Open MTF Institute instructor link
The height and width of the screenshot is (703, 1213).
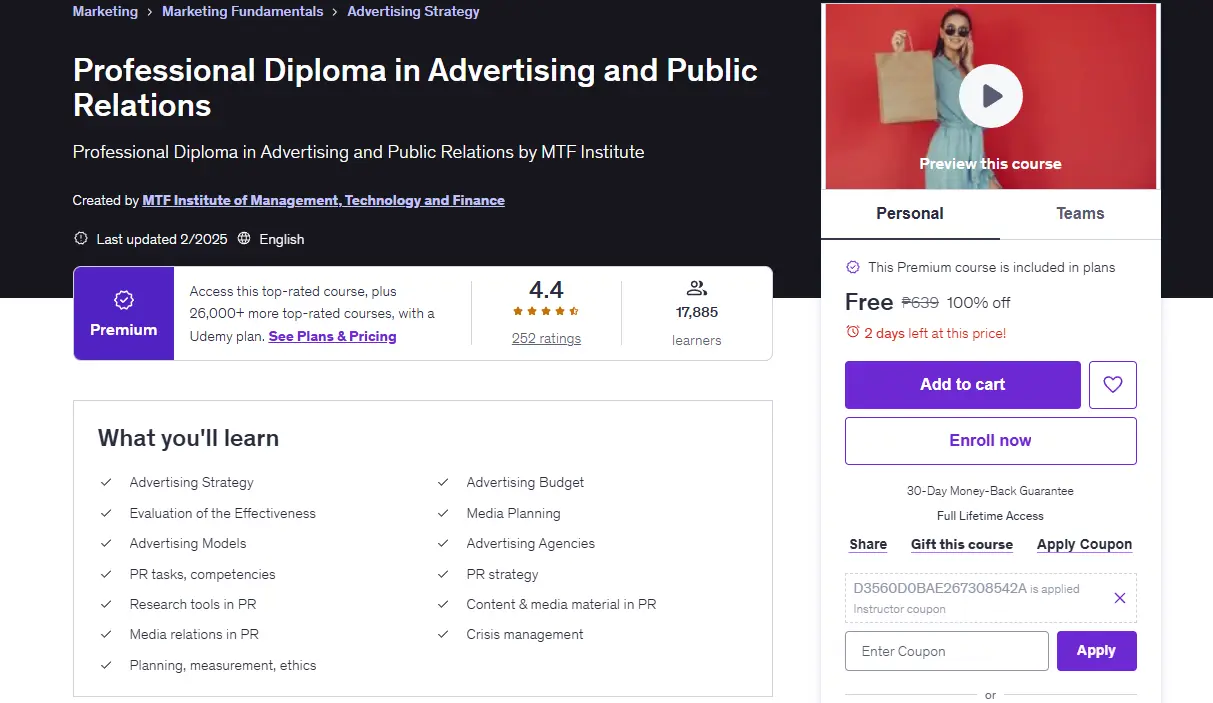tap(324, 200)
